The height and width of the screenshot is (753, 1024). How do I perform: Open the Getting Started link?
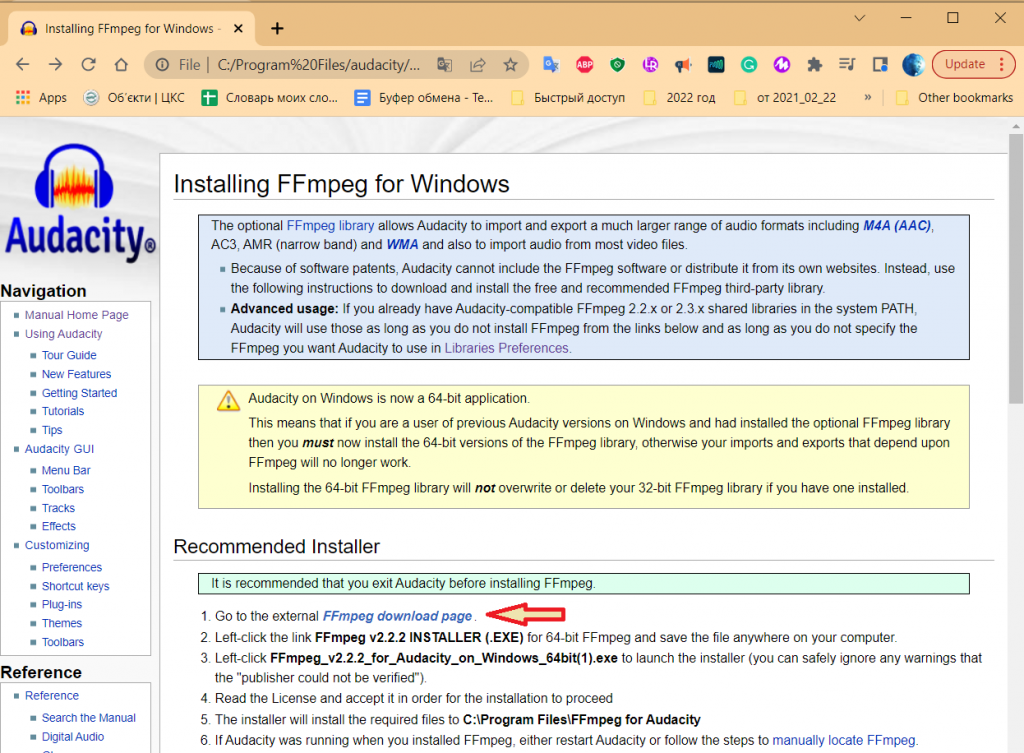(80, 393)
